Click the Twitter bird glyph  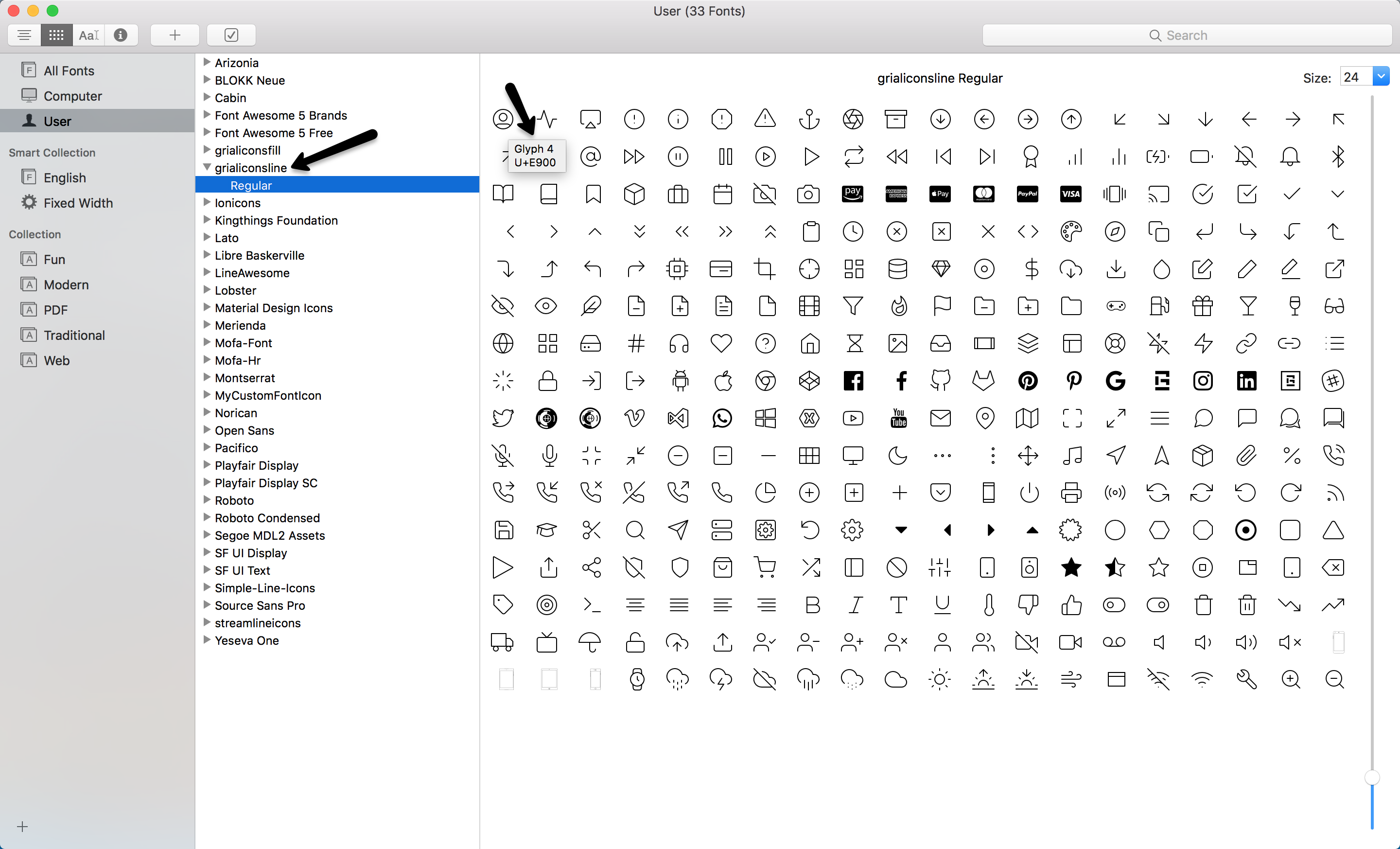(503, 418)
